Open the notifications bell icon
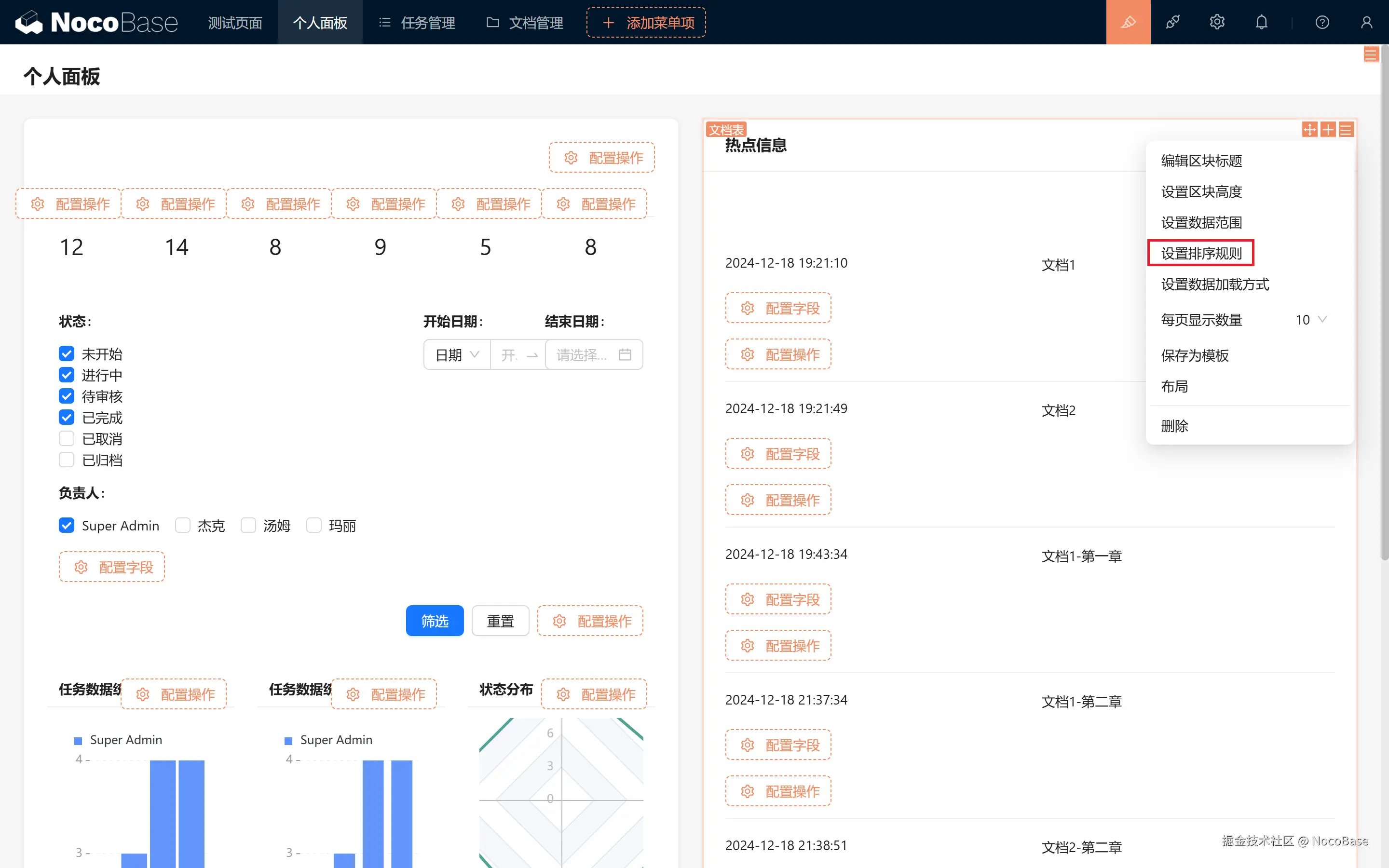The width and height of the screenshot is (1389, 868). click(1261, 22)
